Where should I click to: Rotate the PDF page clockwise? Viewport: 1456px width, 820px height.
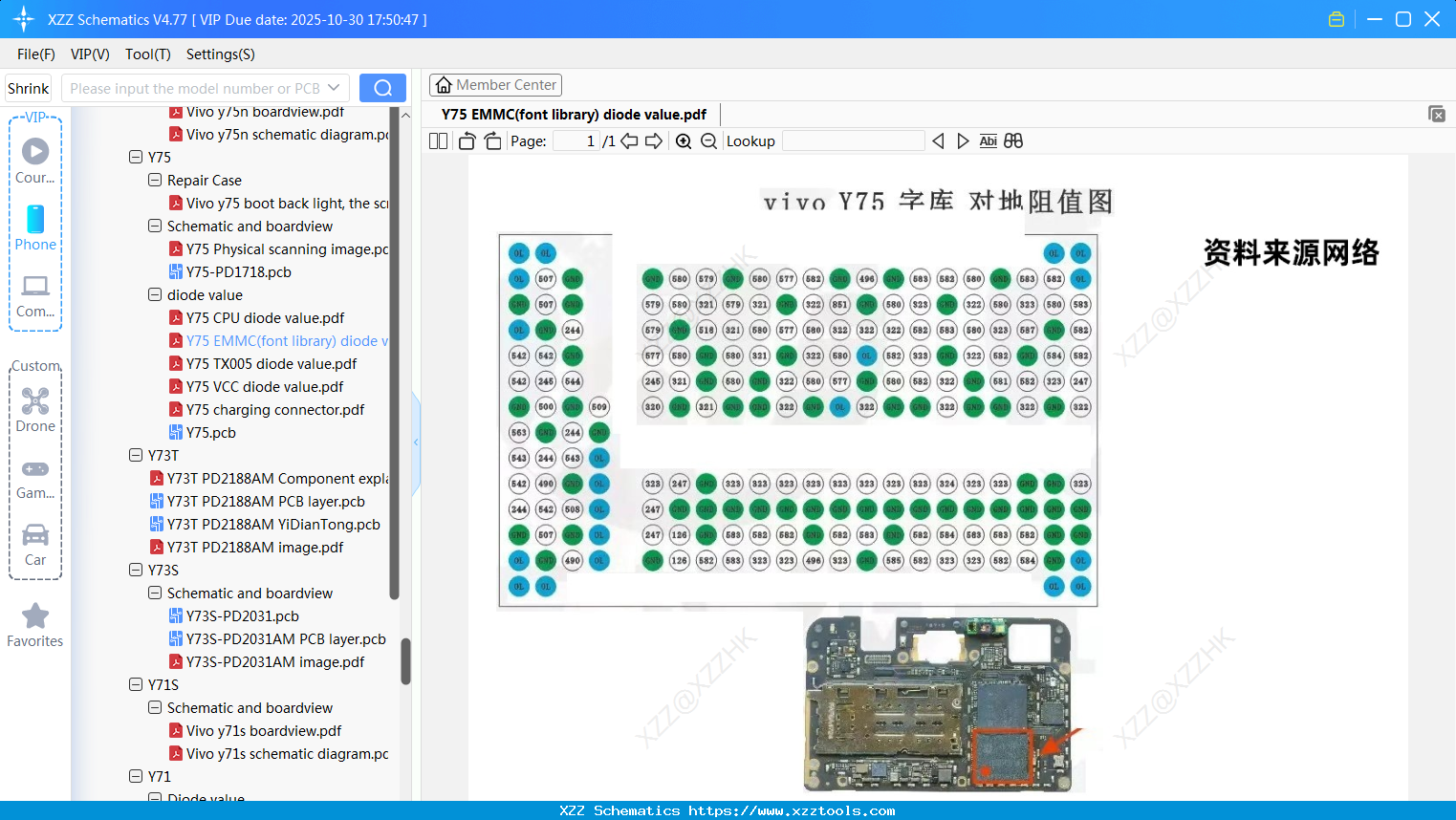(x=491, y=140)
